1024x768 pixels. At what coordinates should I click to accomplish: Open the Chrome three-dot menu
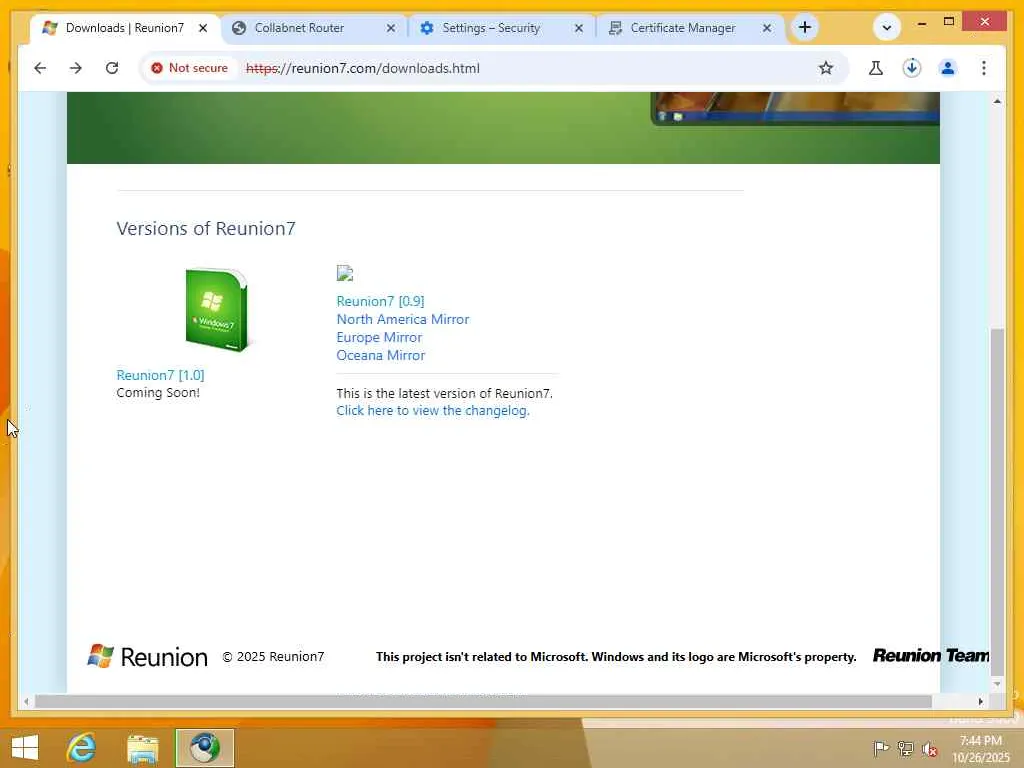click(984, 68)
